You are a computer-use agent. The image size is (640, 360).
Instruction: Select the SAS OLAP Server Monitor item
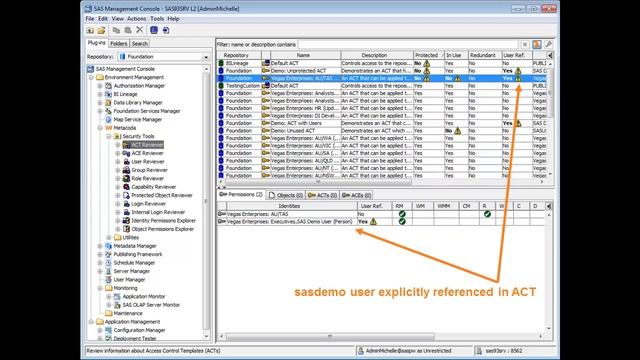coord(151,305)
